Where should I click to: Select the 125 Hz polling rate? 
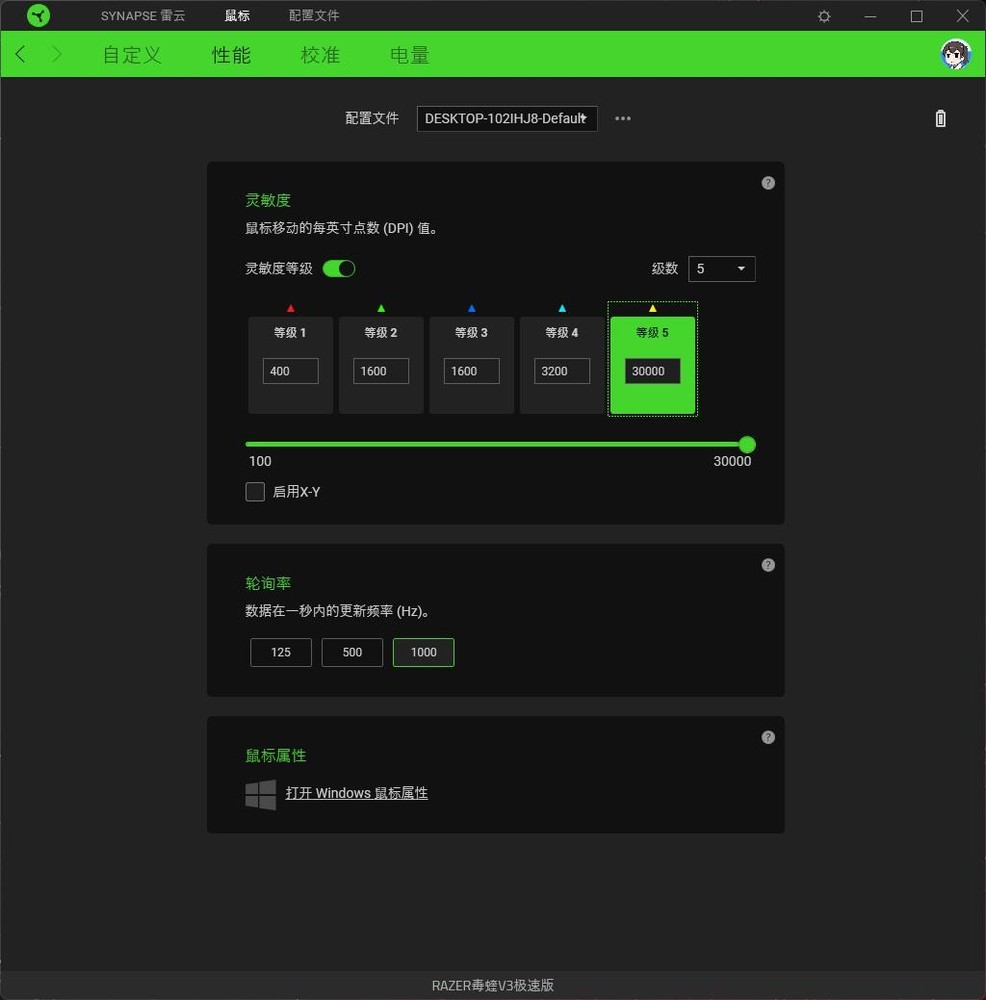281,652
